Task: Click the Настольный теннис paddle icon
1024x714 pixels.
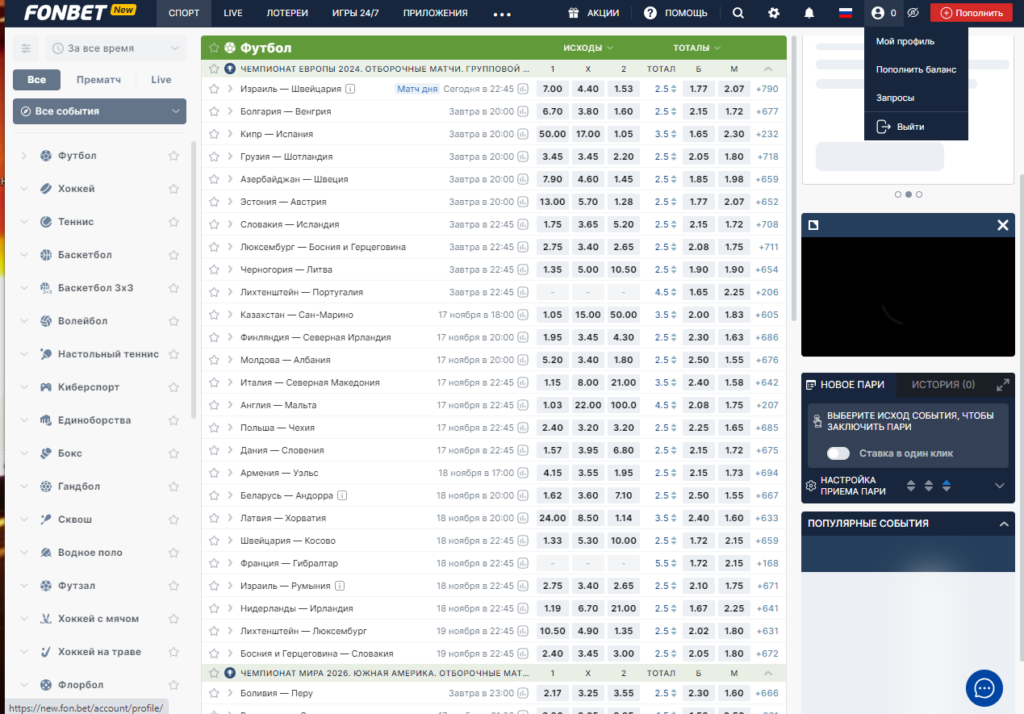Action: coord(46,354)
